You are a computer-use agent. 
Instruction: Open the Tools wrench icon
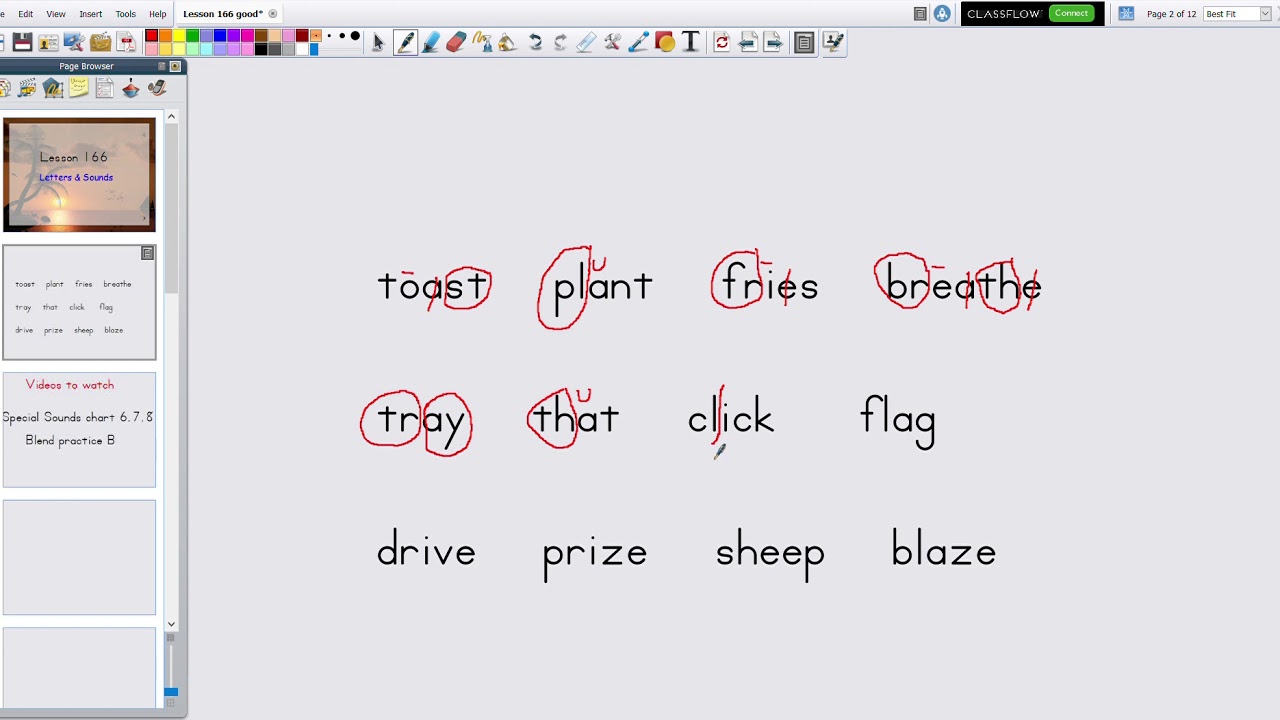coord(612,42)
